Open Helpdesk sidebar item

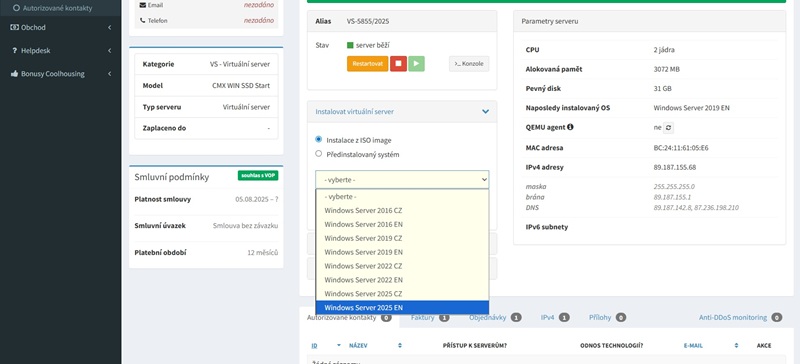pyautogui.click(x=60, y=51)
